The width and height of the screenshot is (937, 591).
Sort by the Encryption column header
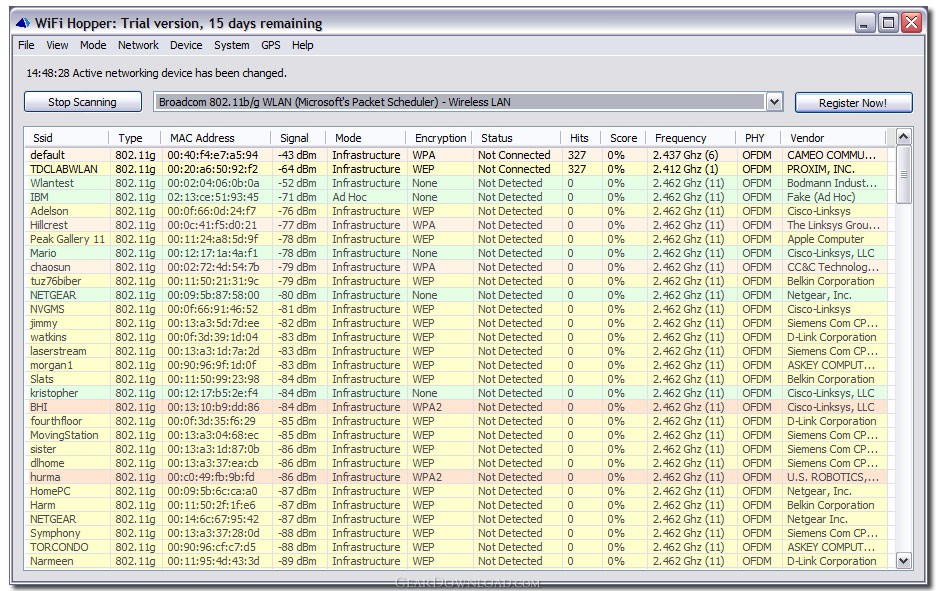point(440,138)
